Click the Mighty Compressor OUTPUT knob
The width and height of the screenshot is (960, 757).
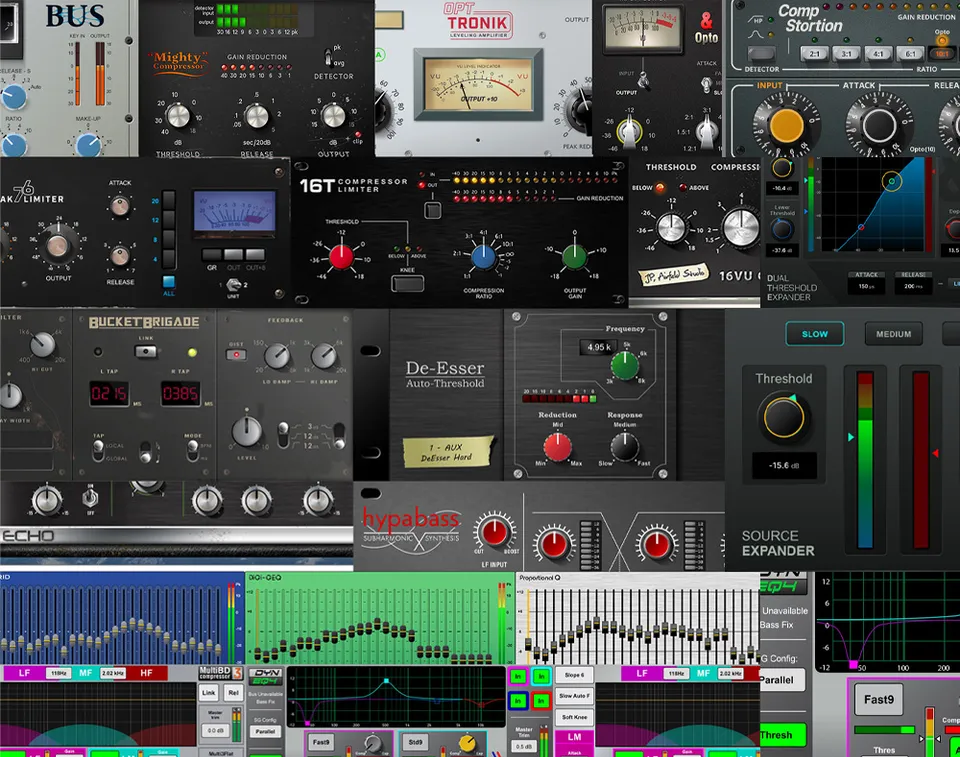334,115
